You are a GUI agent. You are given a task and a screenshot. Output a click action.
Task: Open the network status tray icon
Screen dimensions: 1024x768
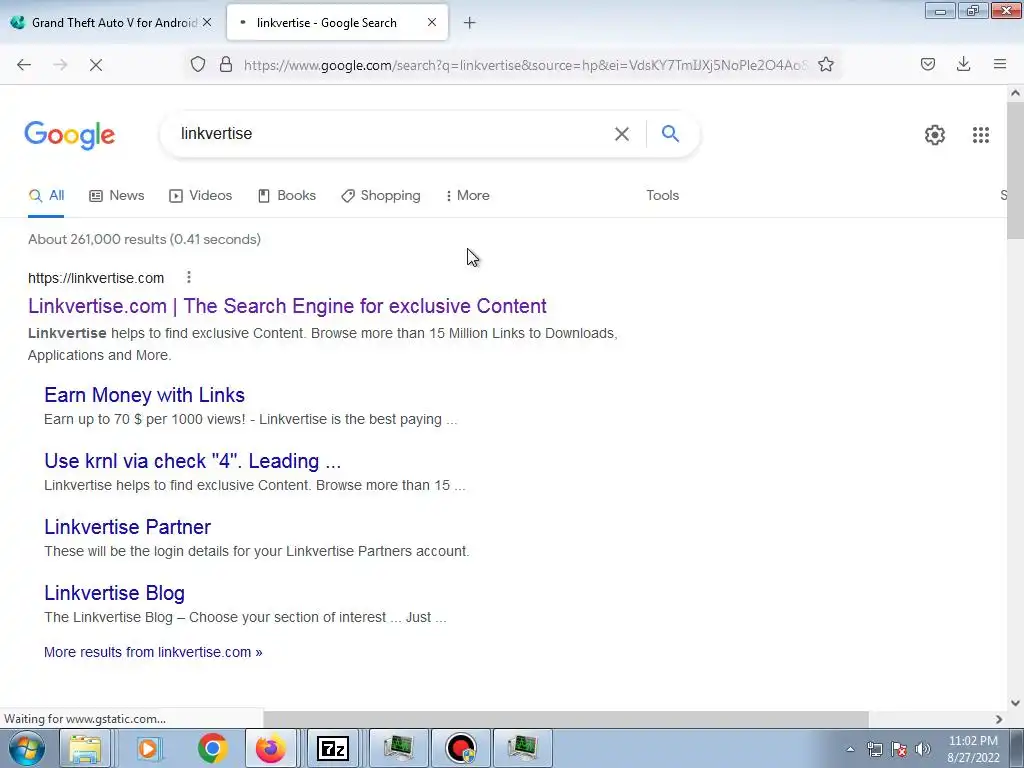[x=874, y=749]
